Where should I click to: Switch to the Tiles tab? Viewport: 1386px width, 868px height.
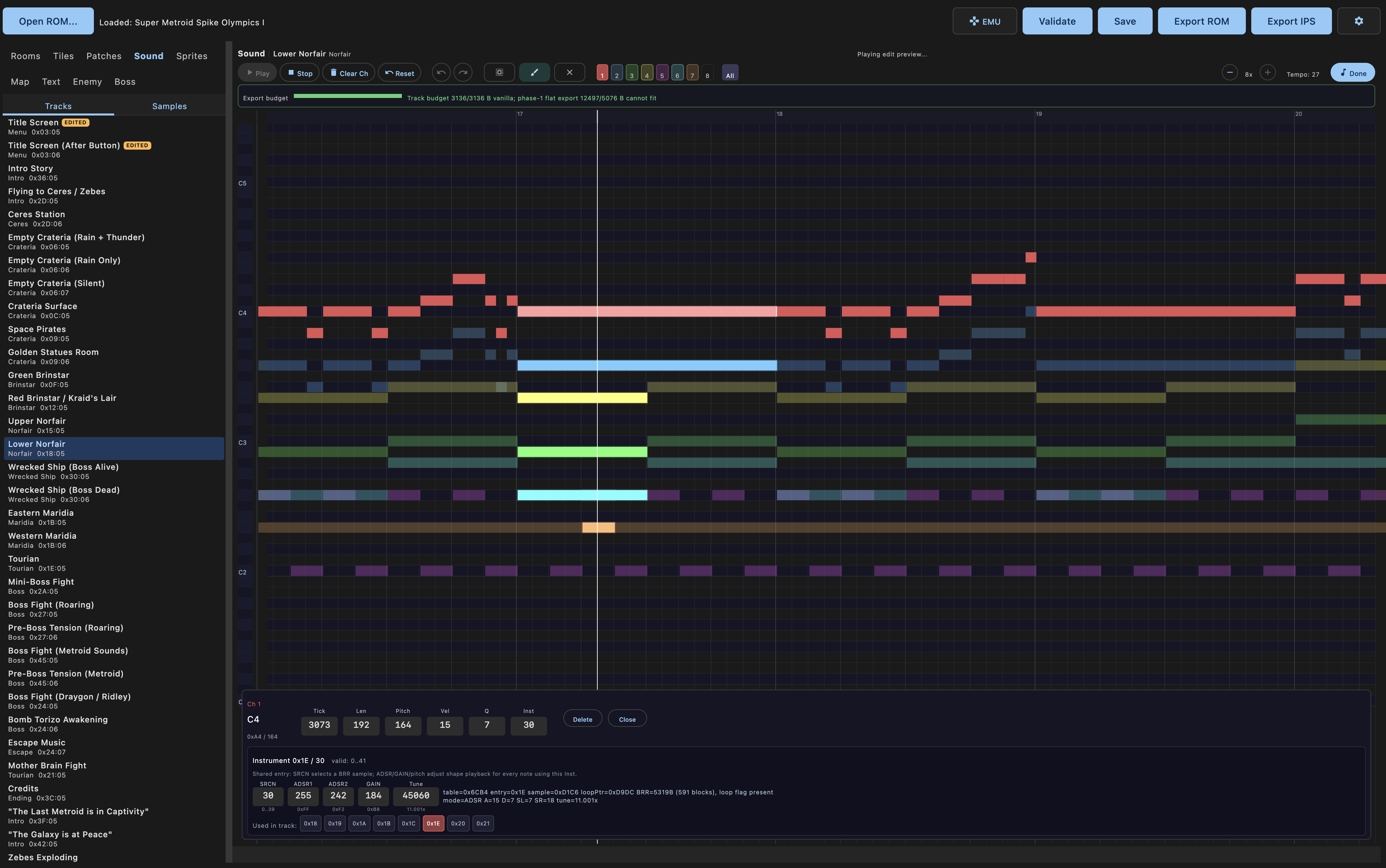tap(63, 56)
